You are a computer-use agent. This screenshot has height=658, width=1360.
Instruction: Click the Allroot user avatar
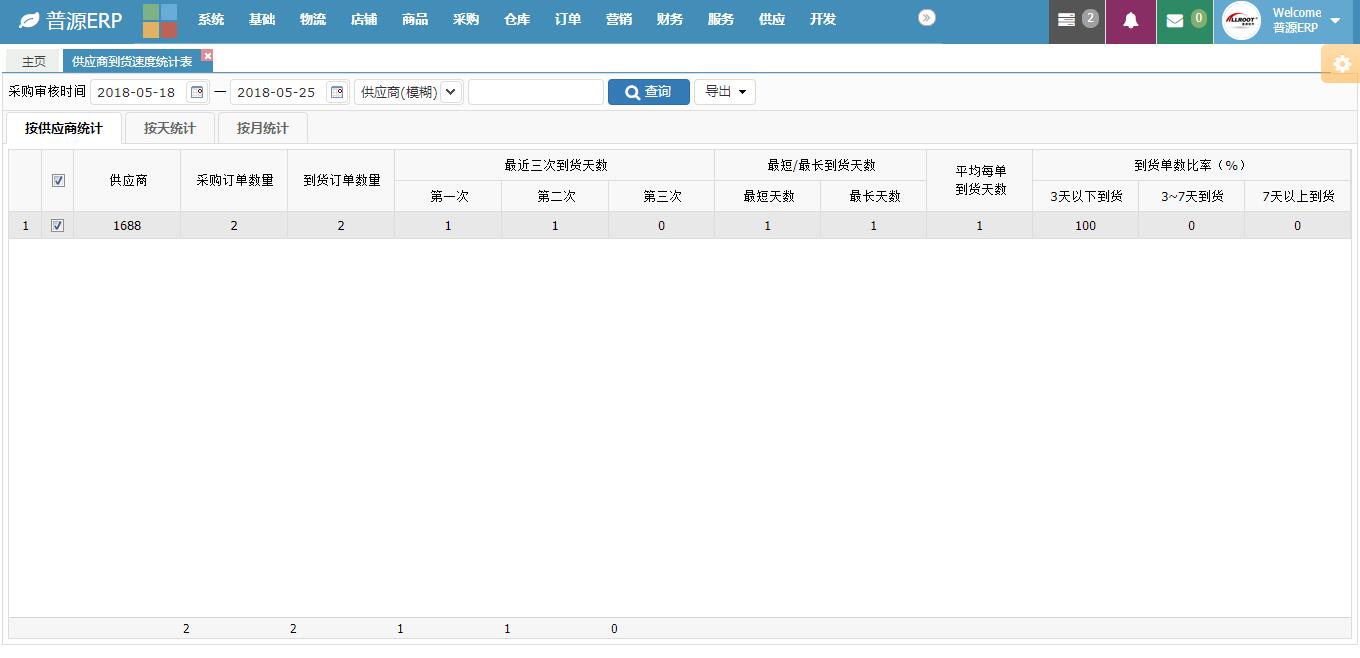pyautogui.click(x=1241, y=21)
